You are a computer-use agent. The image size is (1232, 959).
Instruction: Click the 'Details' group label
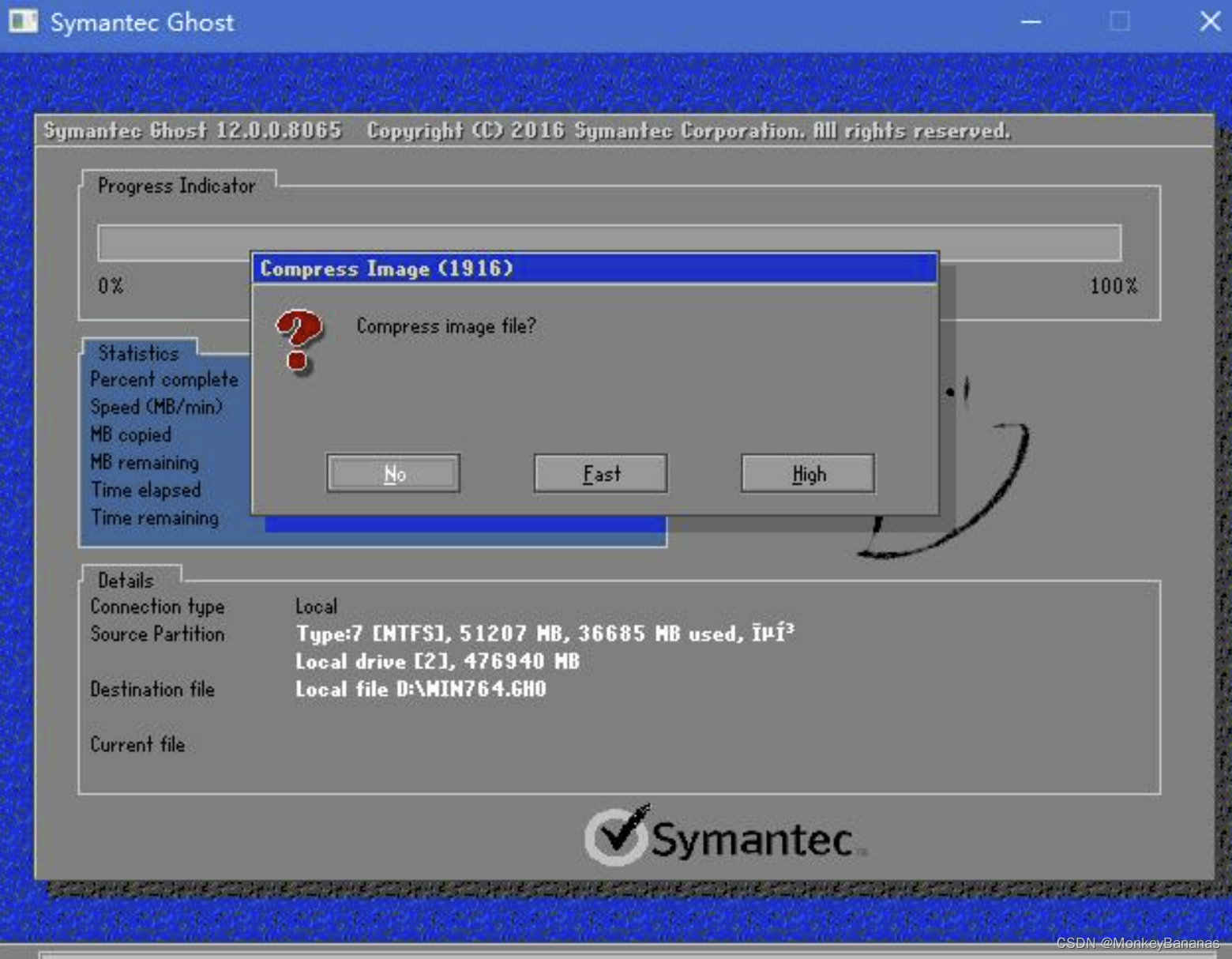[126, 581]
